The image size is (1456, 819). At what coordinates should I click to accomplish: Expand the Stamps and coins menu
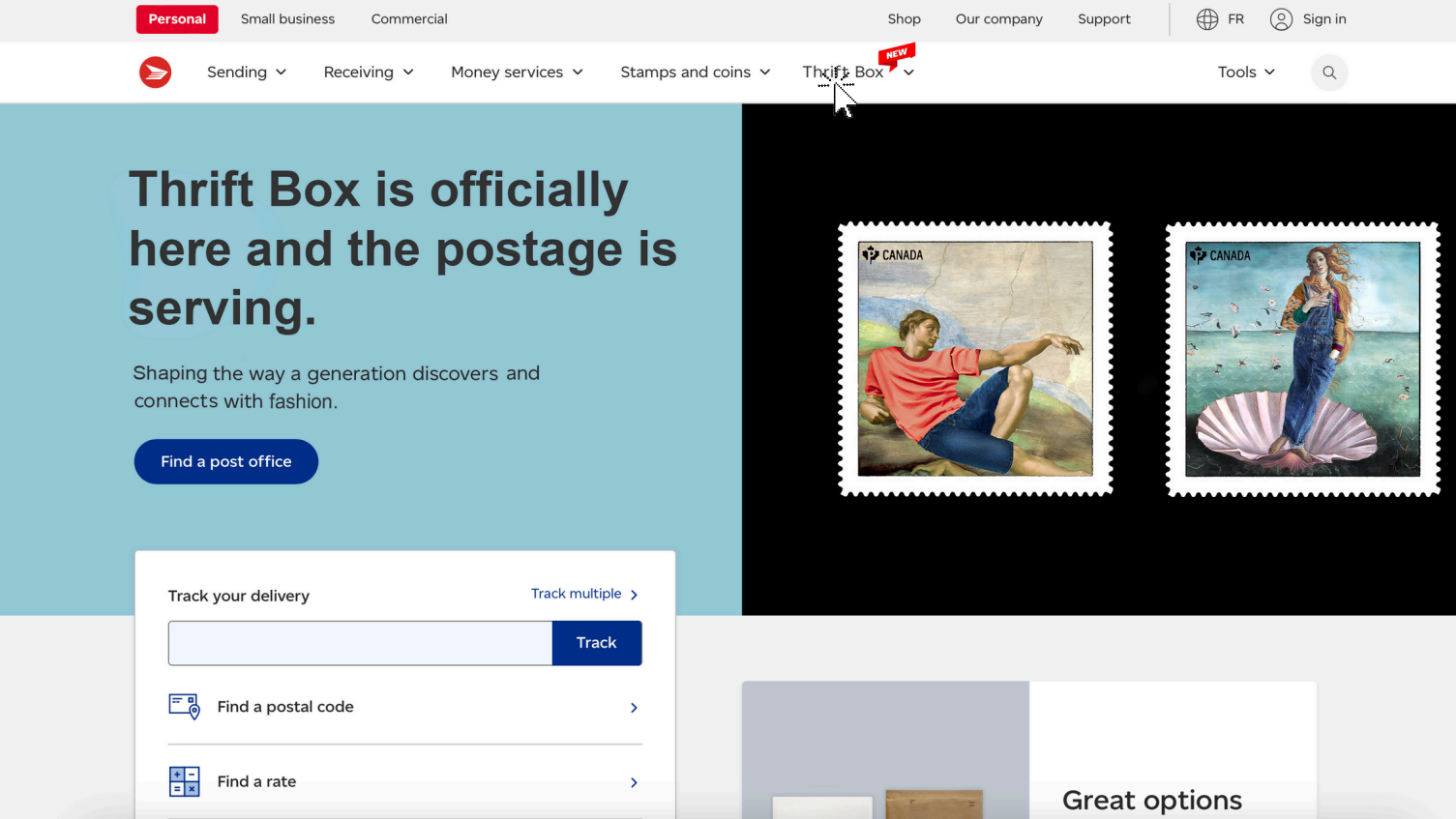pyautogui.click(x=696, y=73)
